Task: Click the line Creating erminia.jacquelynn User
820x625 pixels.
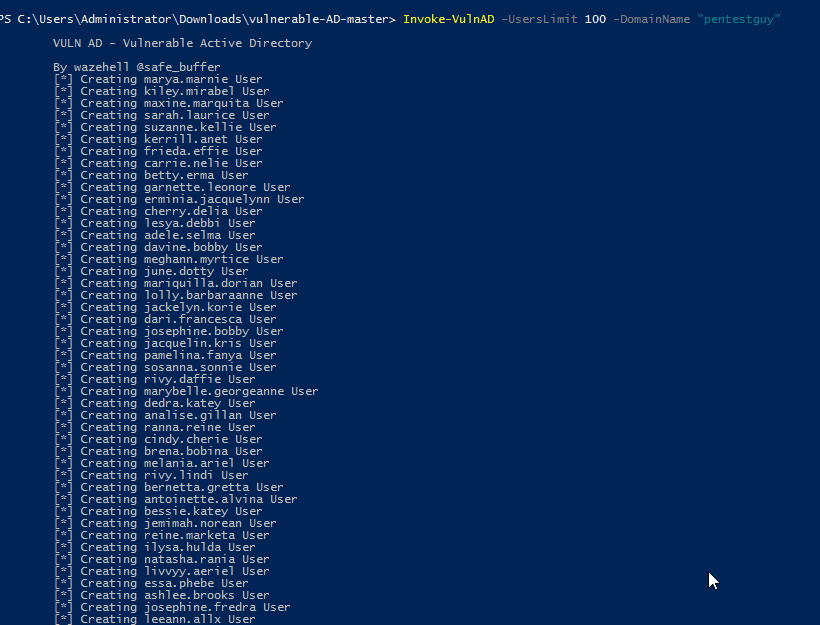Action: coord(179,199)
